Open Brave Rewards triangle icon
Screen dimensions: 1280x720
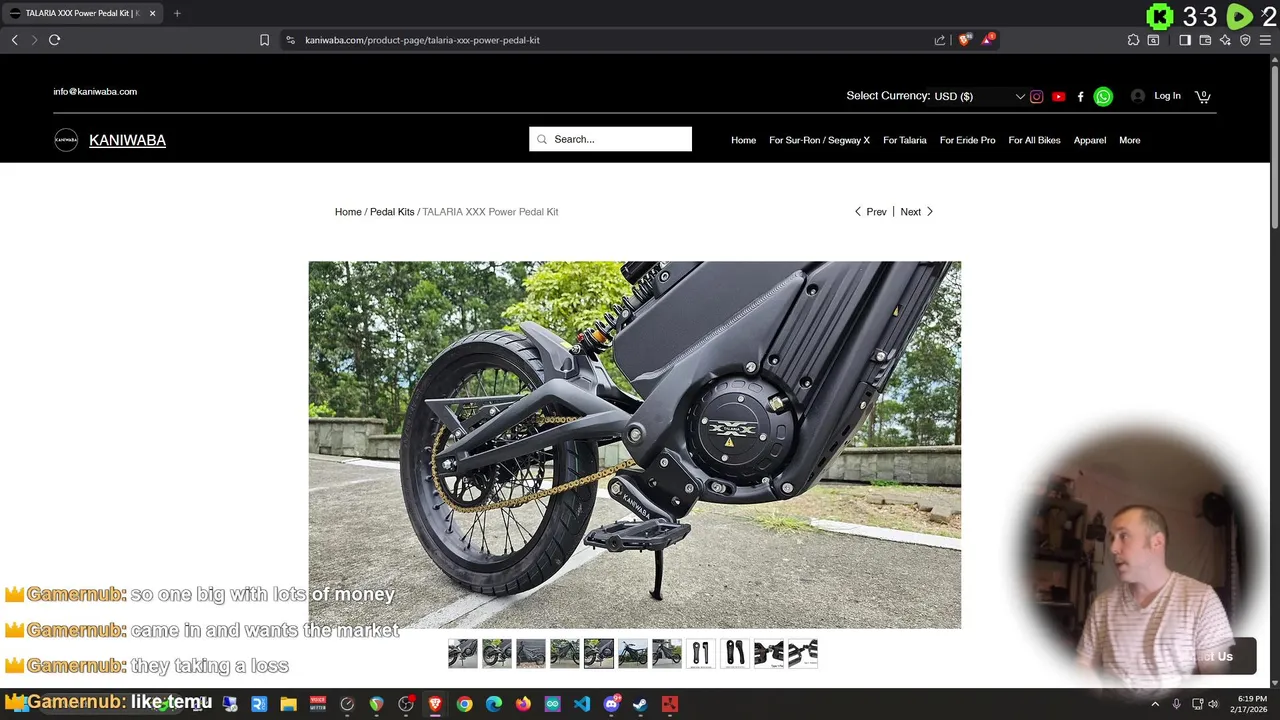pyautogui.click(x=988, y=40)
